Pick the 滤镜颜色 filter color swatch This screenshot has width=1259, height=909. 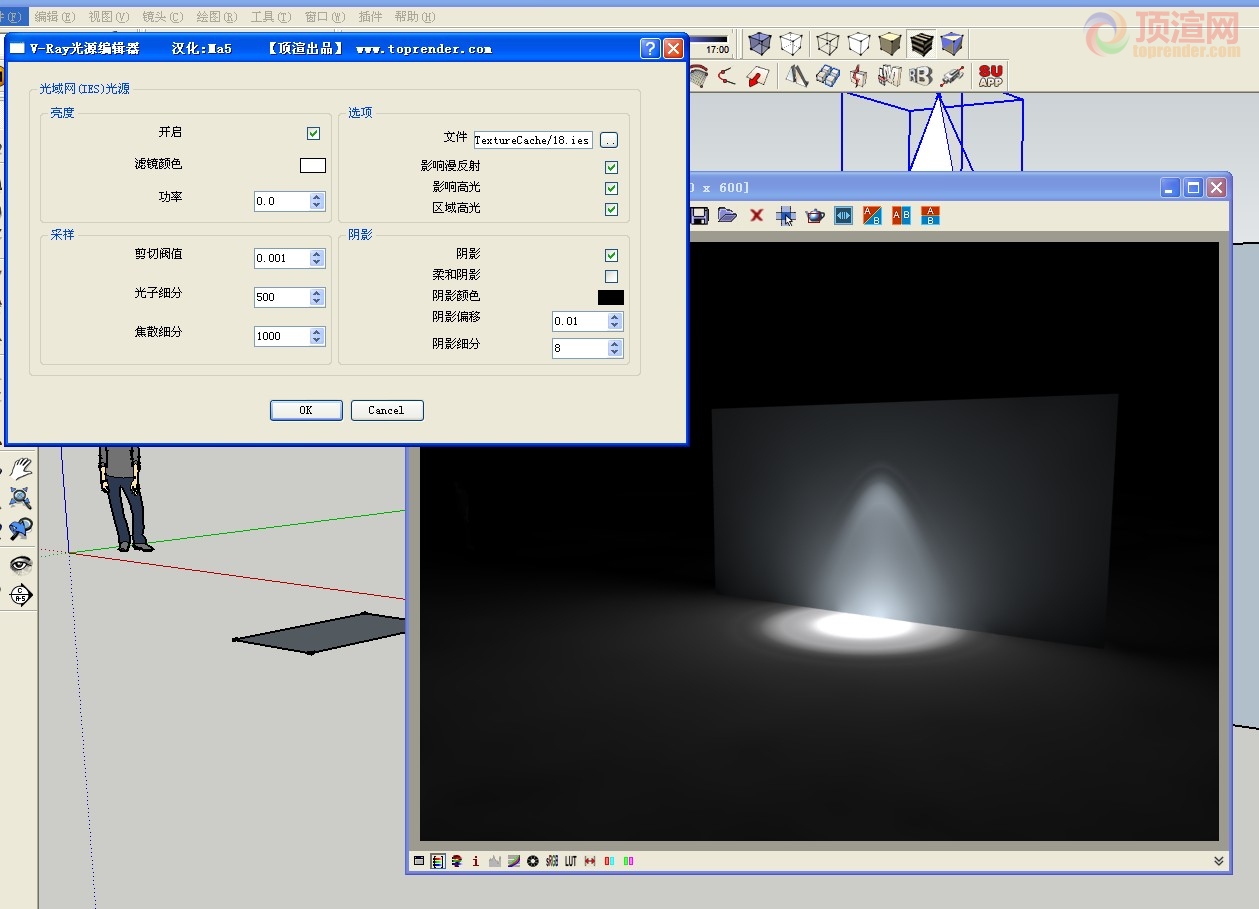tap(313, 166)
